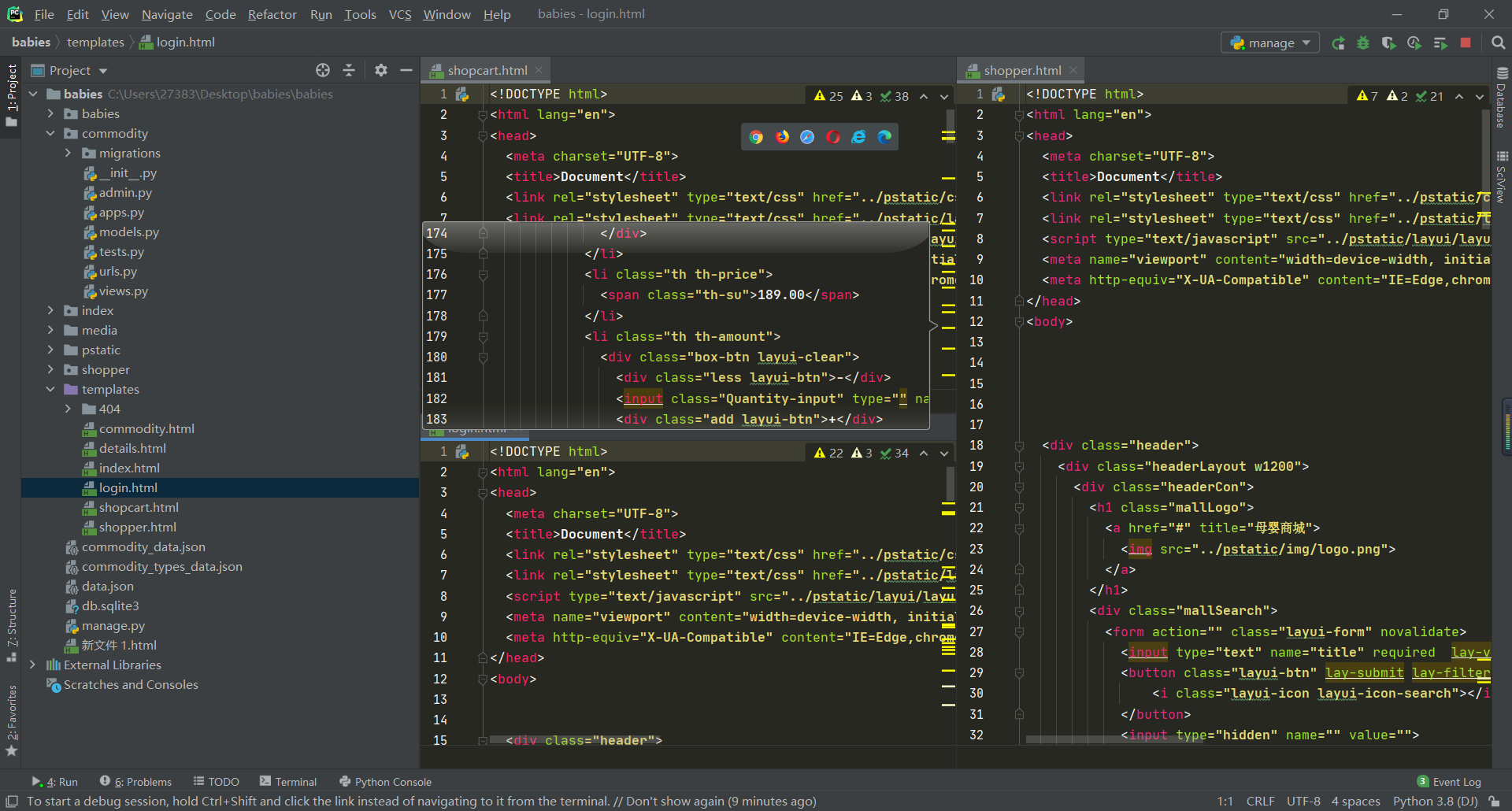The image size is (1512, 811).
Task: Open preview in Internet Explorer
Action: click(x=858, y=137)
